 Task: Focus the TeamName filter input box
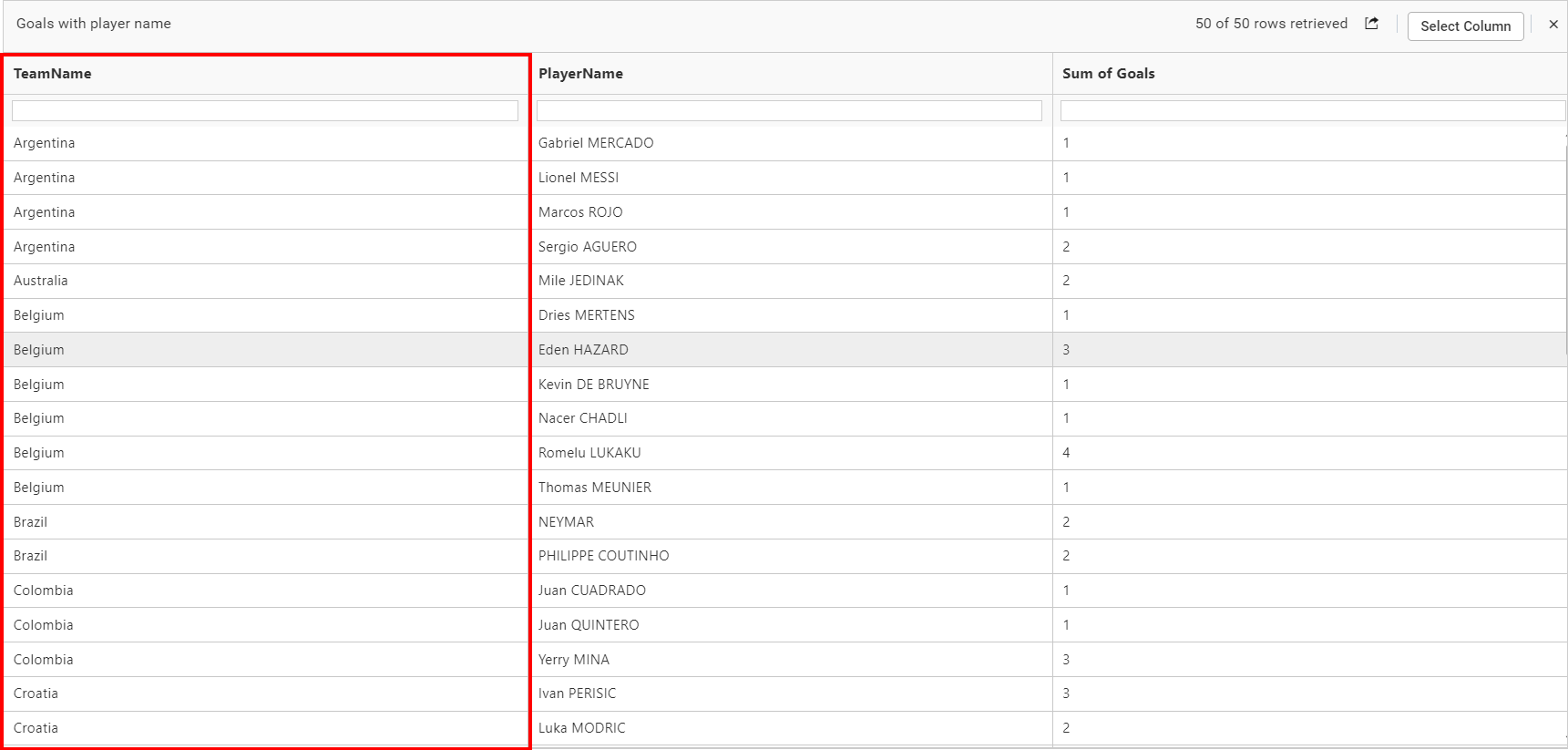265,110
